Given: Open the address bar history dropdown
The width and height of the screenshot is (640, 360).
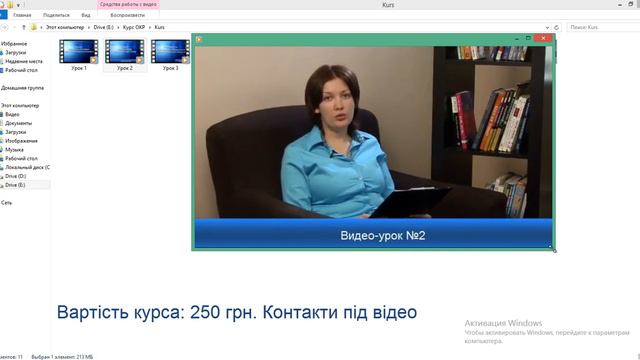Looking at the screenshot, I should [x=547, y=27].
